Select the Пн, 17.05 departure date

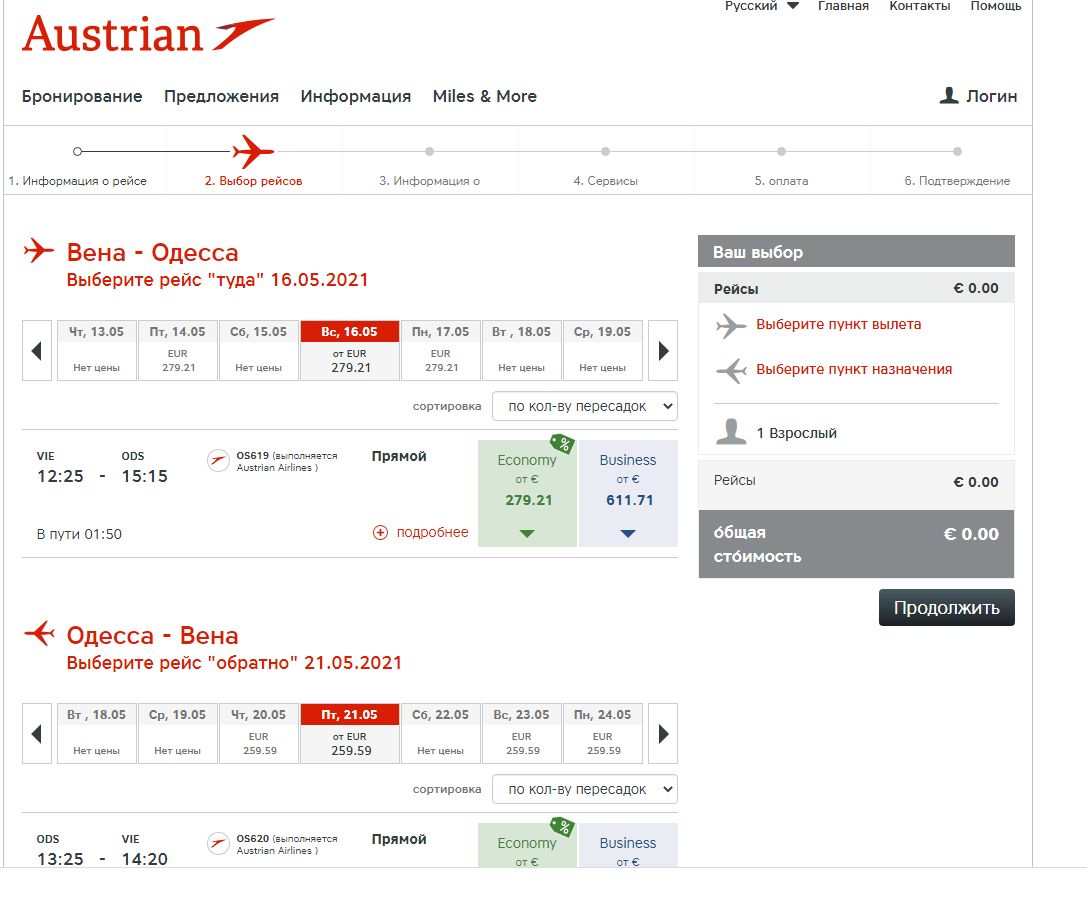click(441, 350)
